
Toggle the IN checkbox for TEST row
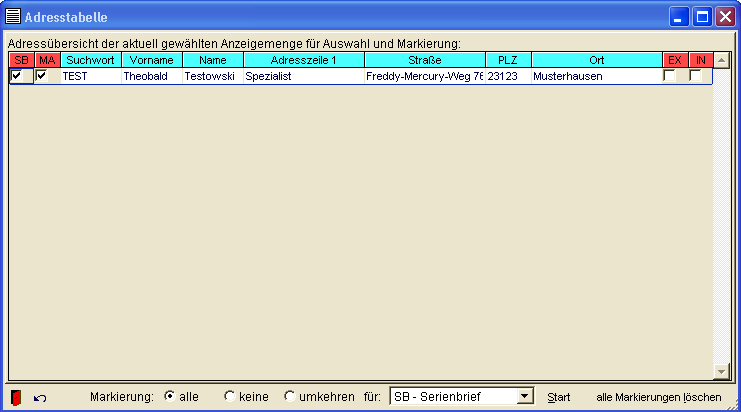pos(695,76)
